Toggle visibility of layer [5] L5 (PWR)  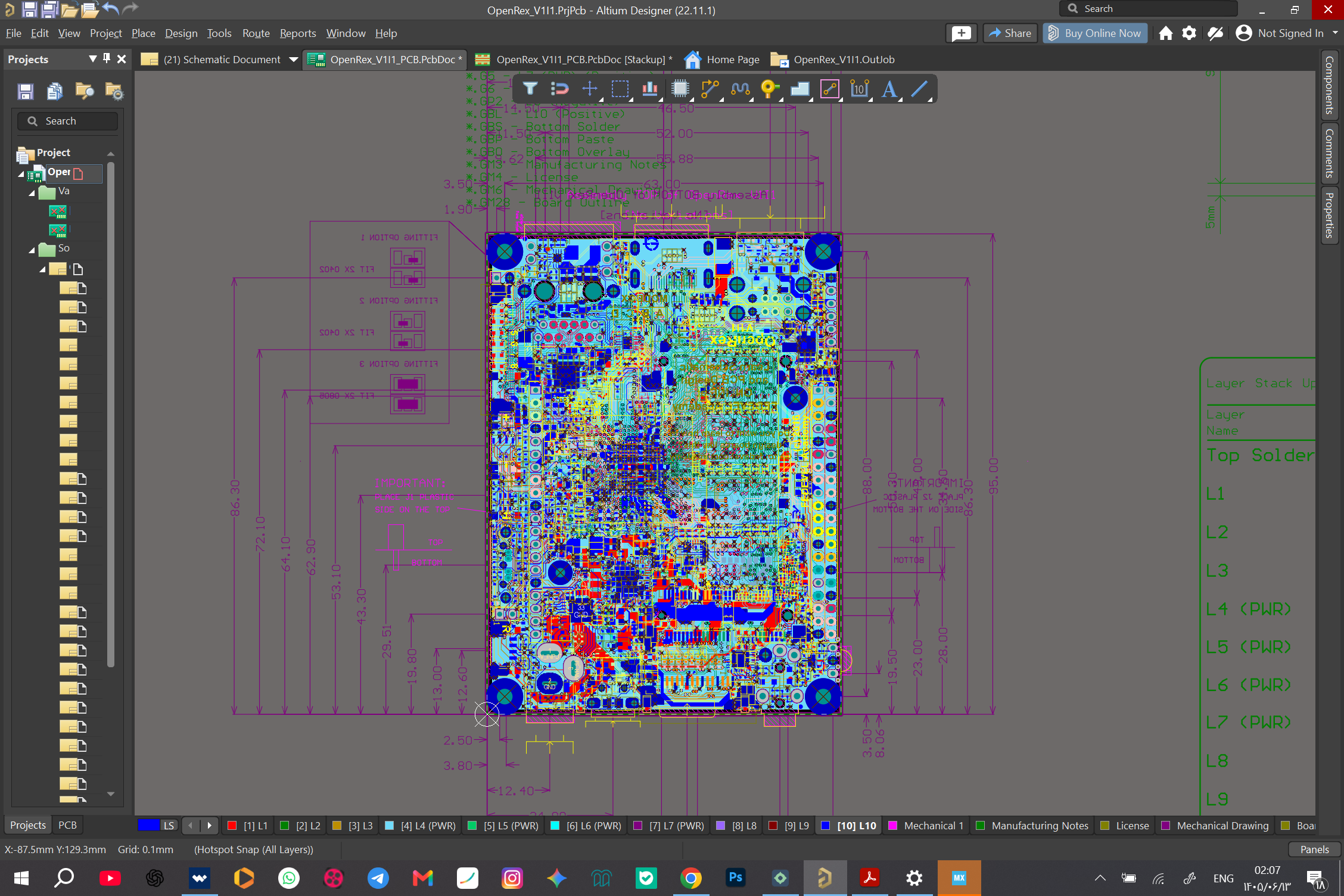pos(472,826)
